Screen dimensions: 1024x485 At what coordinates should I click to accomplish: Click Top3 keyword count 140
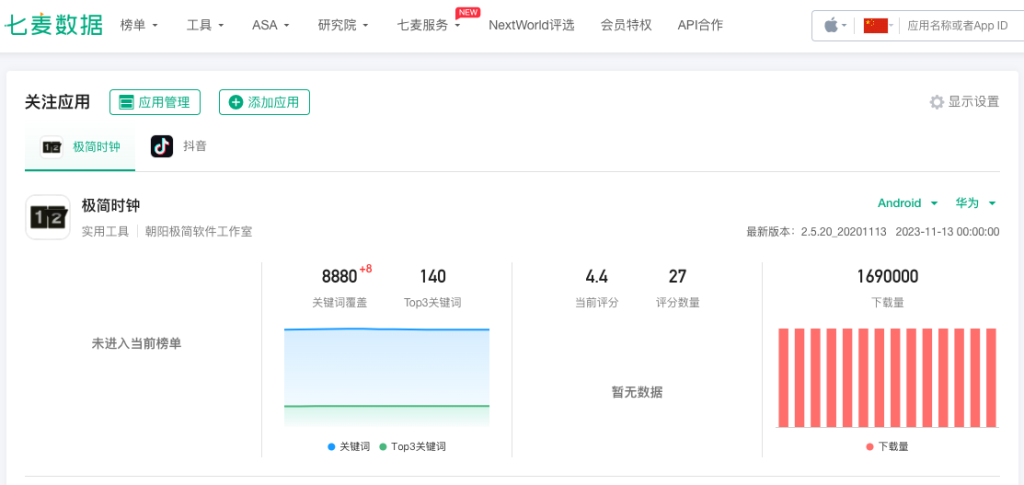[432, 277]
